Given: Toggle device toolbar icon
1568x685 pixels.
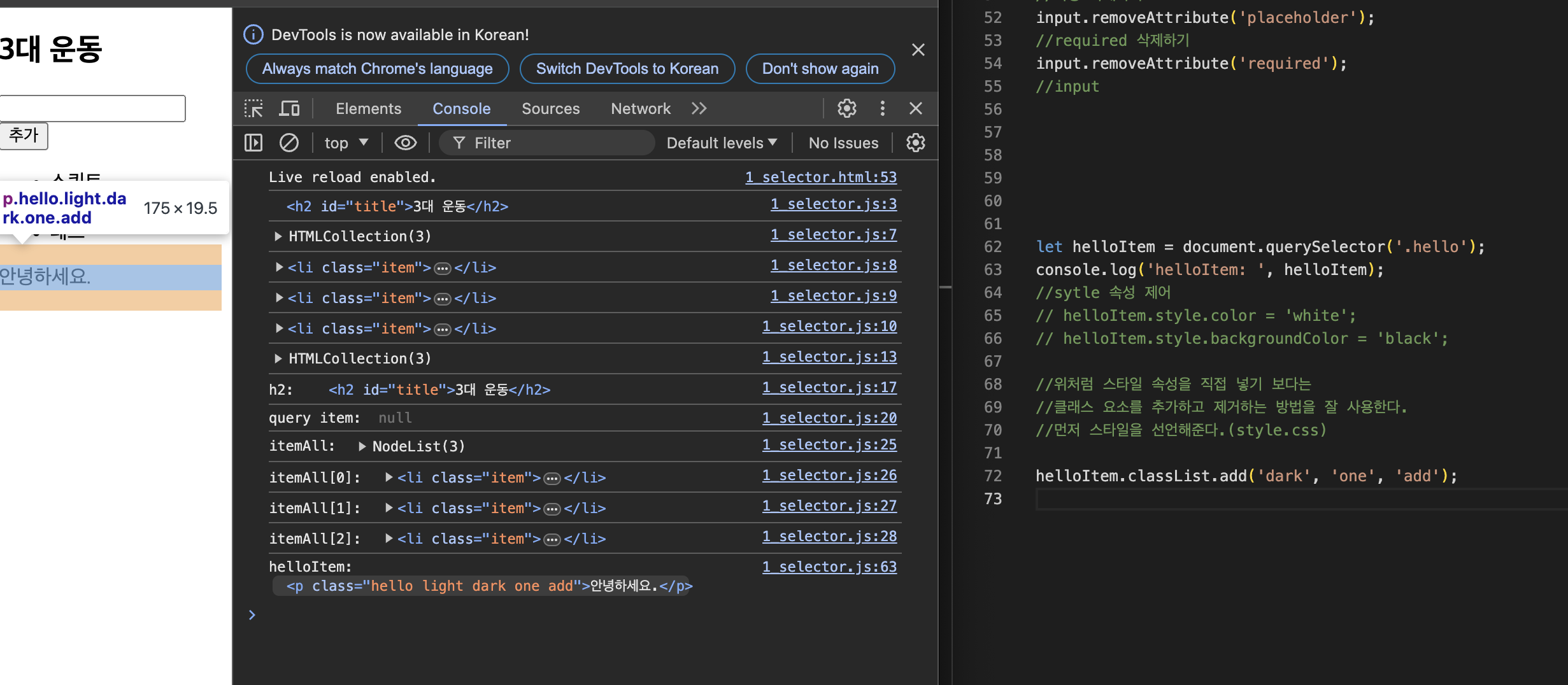Looking at the screenshot, I should [289, 109].
